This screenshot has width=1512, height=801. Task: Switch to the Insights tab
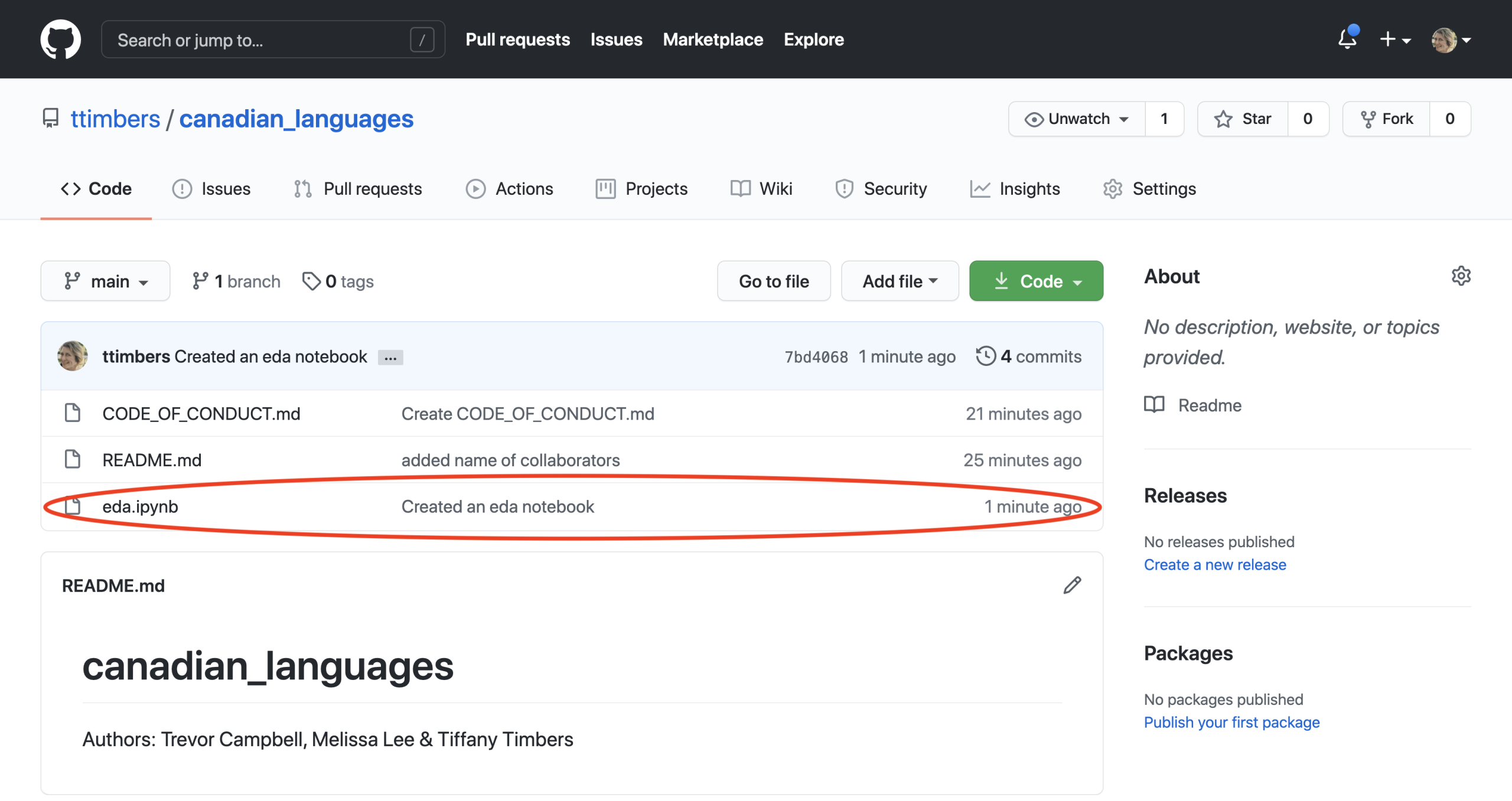1015,189
